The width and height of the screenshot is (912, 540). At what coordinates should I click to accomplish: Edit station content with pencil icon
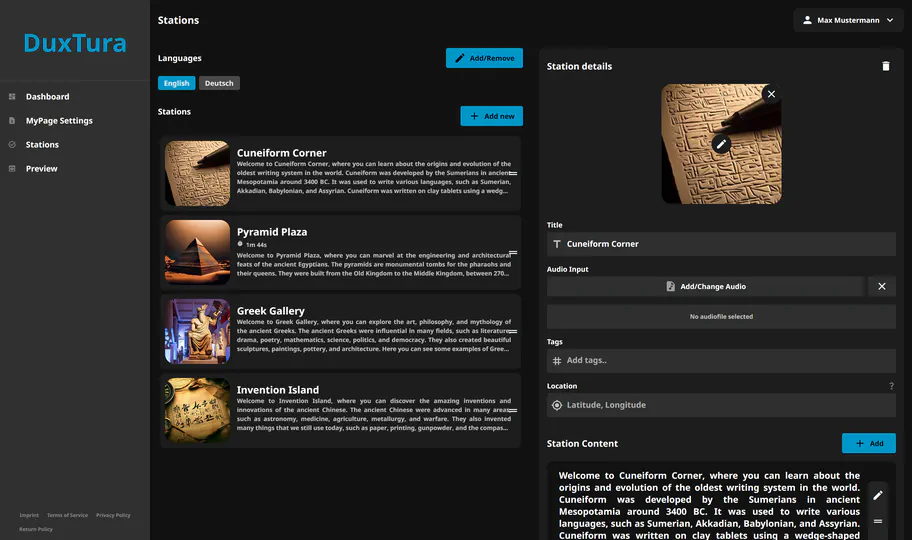[x=878, y=495]
